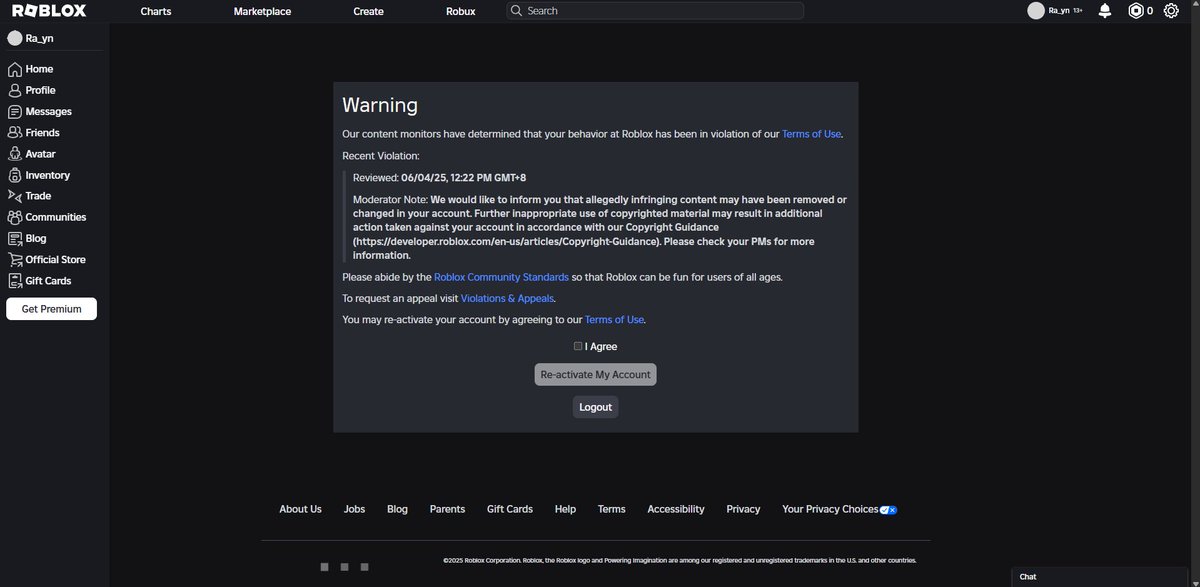Click the Friends icon in sidebar
This screenshot has width=1200, height=587.
[15, 133]
